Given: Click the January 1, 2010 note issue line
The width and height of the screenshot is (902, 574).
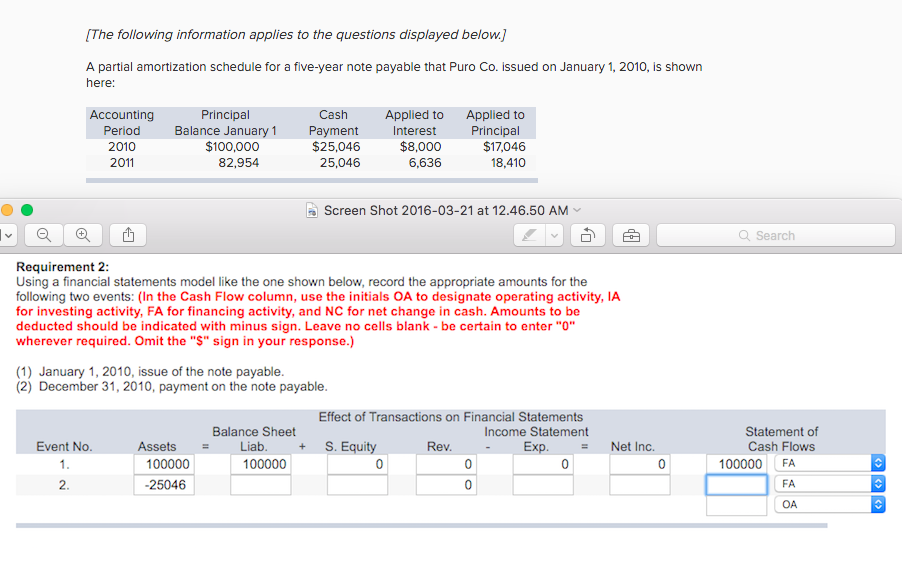Looking at the screenshot, I should pyautogui.click(x=150, y=372).
